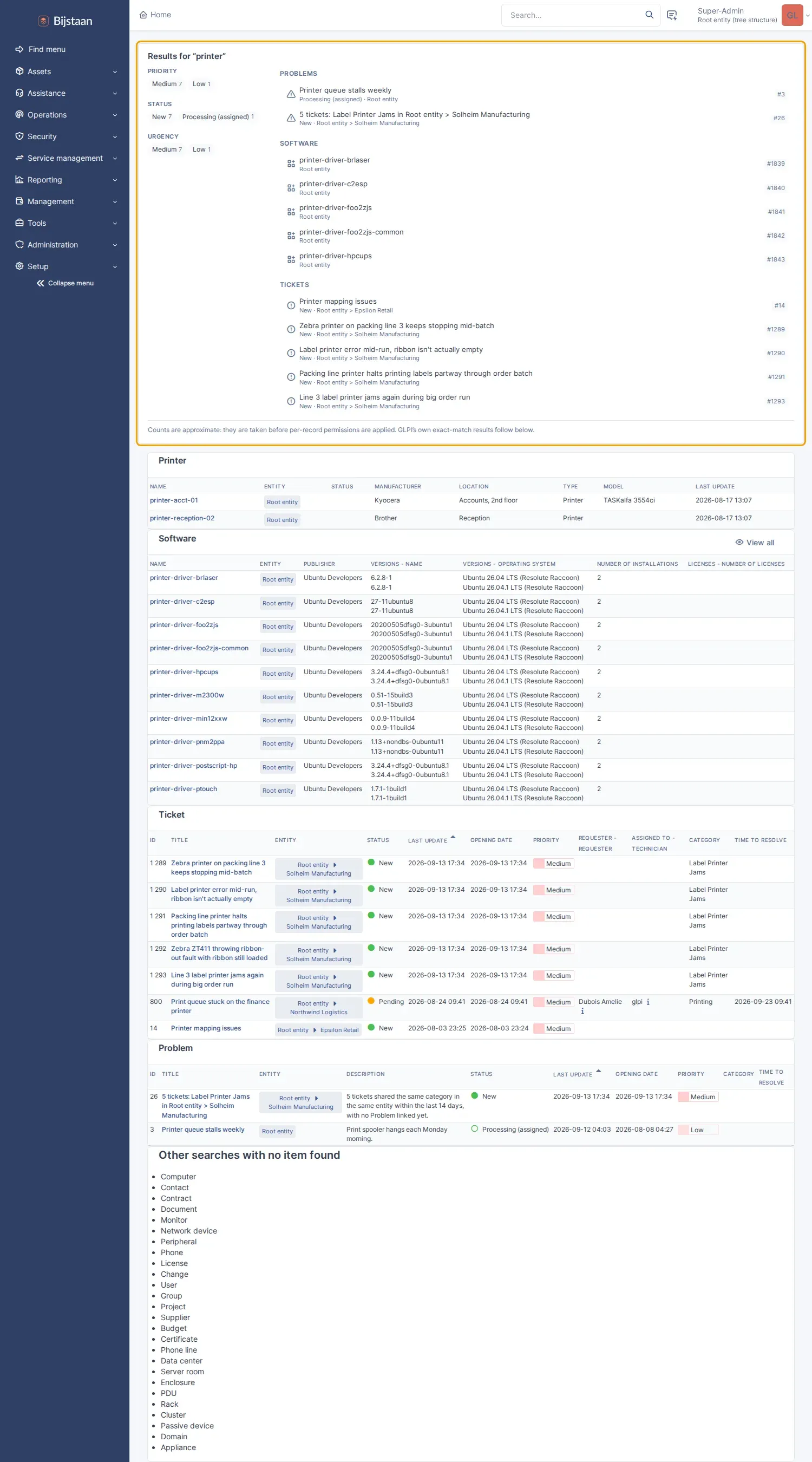Click the Operations icon in sidebar

pyautogui.click(x=19, y=115)
